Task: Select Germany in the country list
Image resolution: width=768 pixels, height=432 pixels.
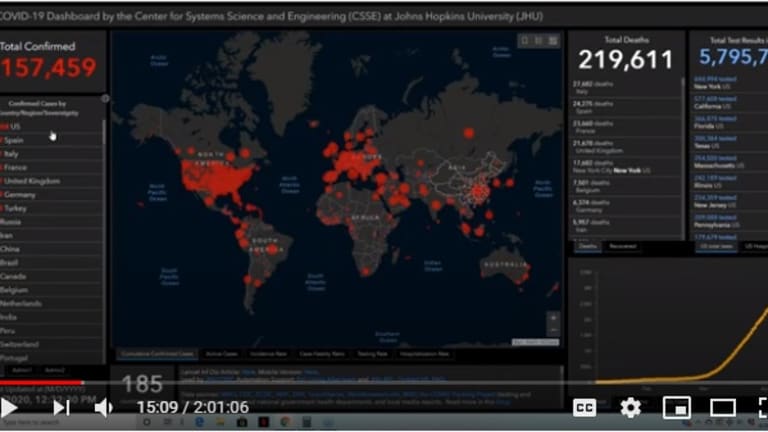Action: tap(51, 195)
